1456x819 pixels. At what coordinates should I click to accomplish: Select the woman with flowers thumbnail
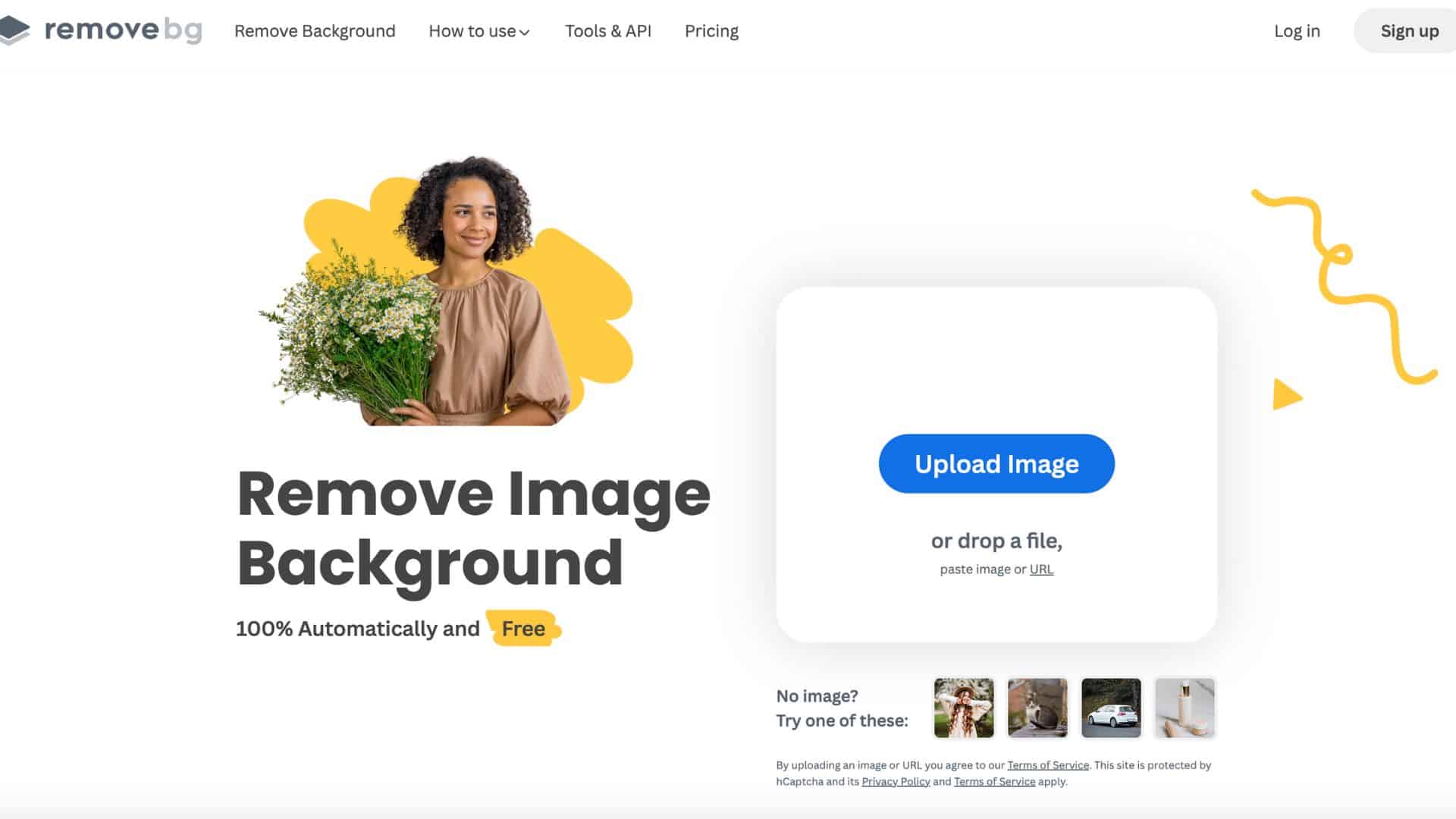click(963, 707)
